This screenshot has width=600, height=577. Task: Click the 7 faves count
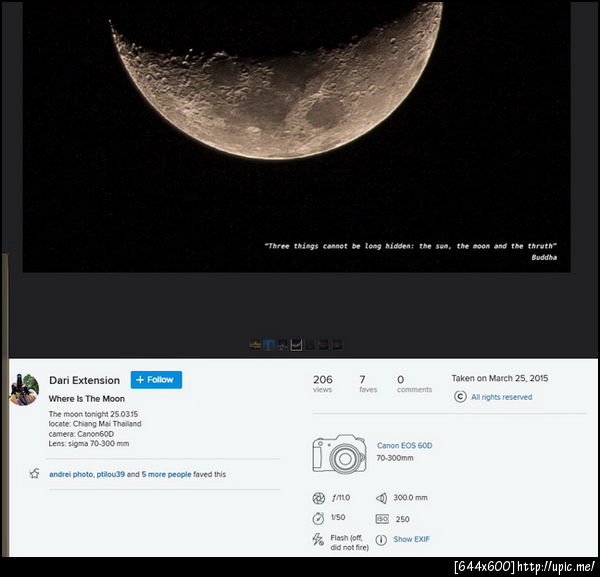point(368,384)
